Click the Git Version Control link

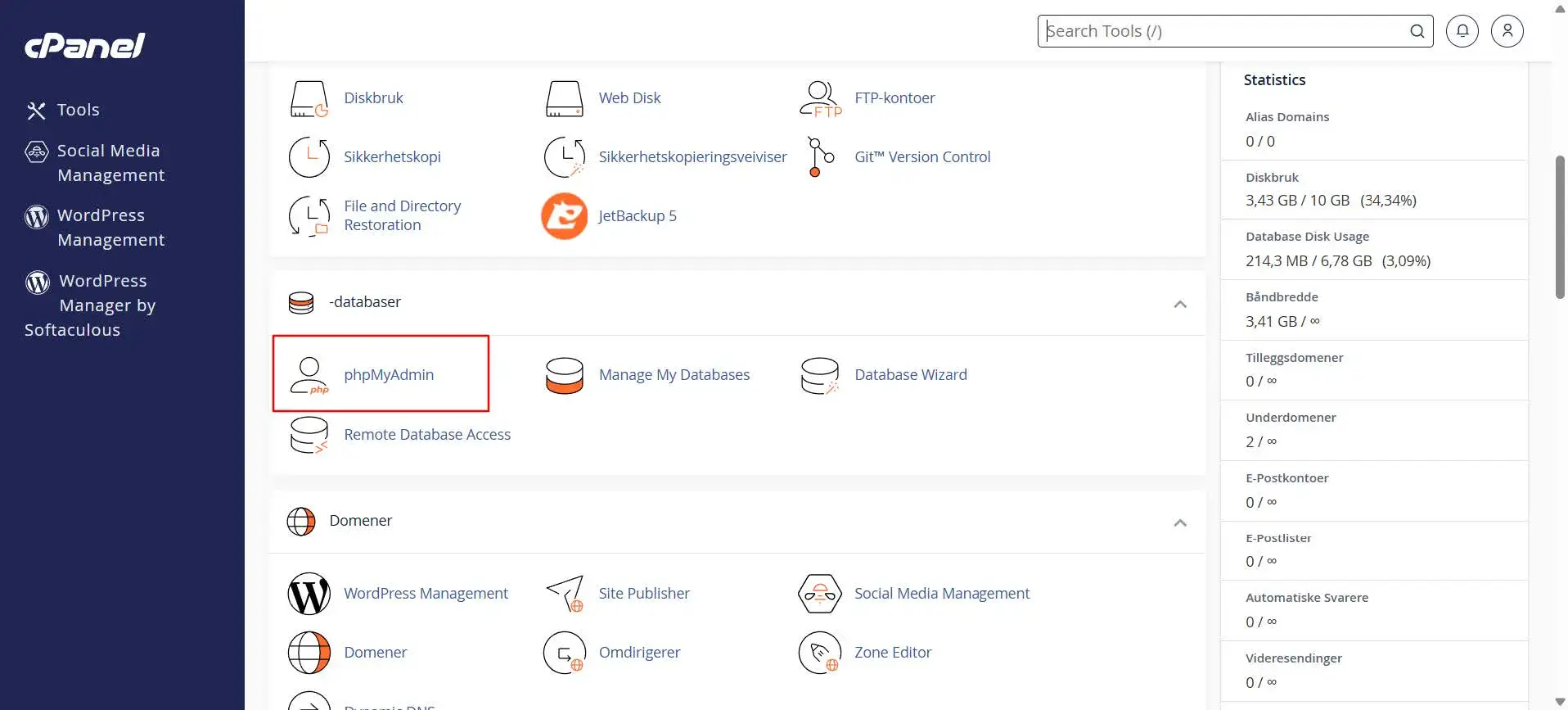click(922, 157)
